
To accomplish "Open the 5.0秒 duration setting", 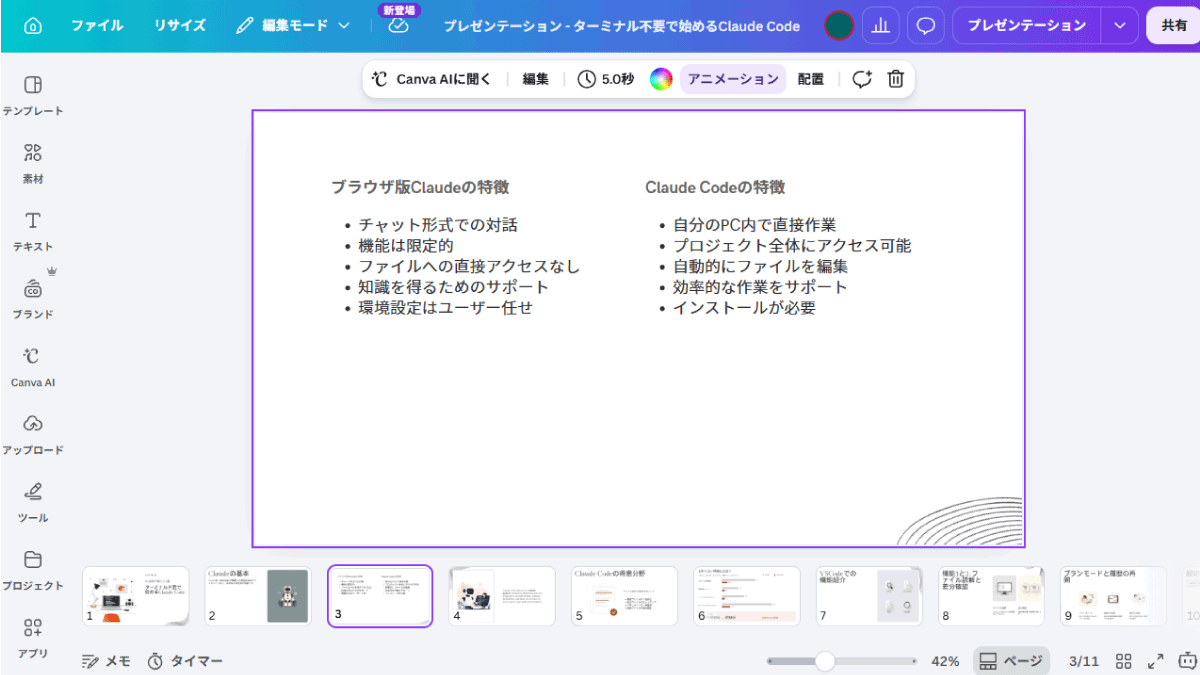I will point(606,79).
